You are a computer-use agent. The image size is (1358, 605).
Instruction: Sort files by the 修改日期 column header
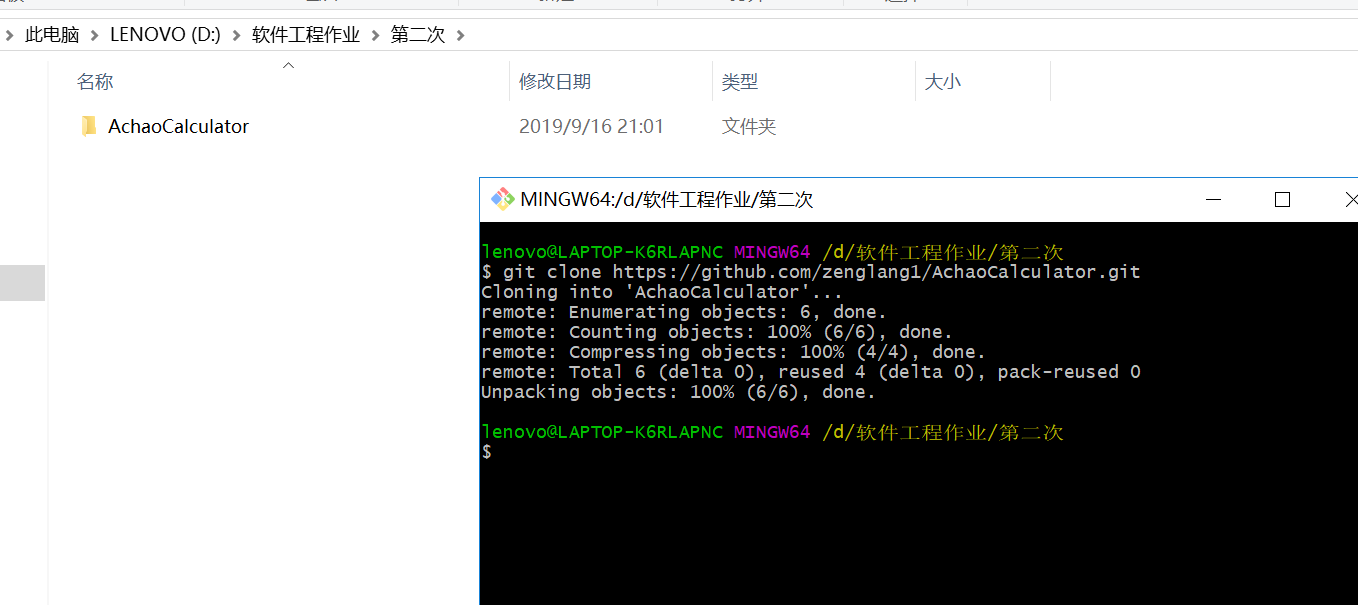point(555,82)
